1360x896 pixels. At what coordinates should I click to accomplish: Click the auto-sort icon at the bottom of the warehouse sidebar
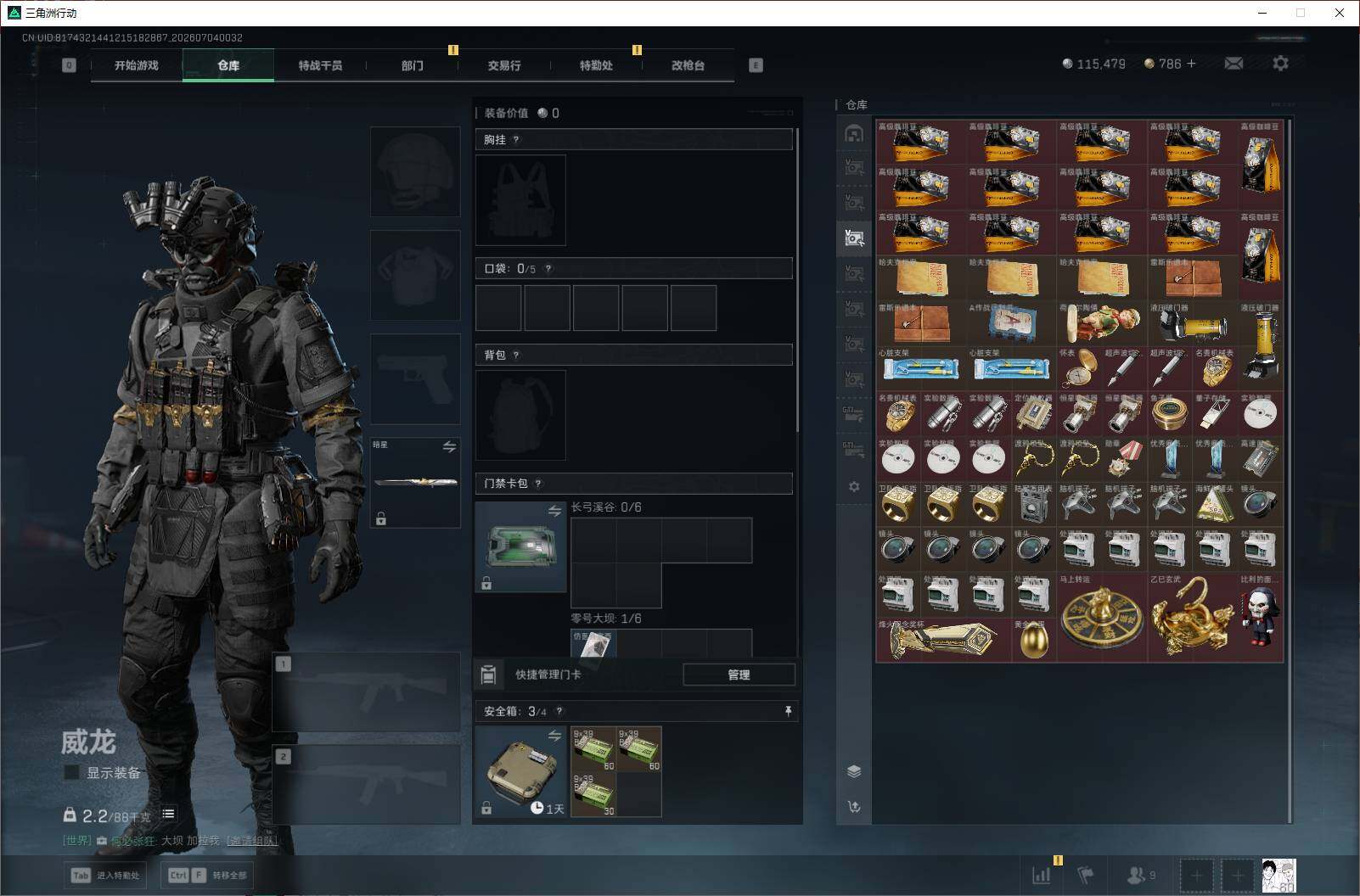(854, 807)
